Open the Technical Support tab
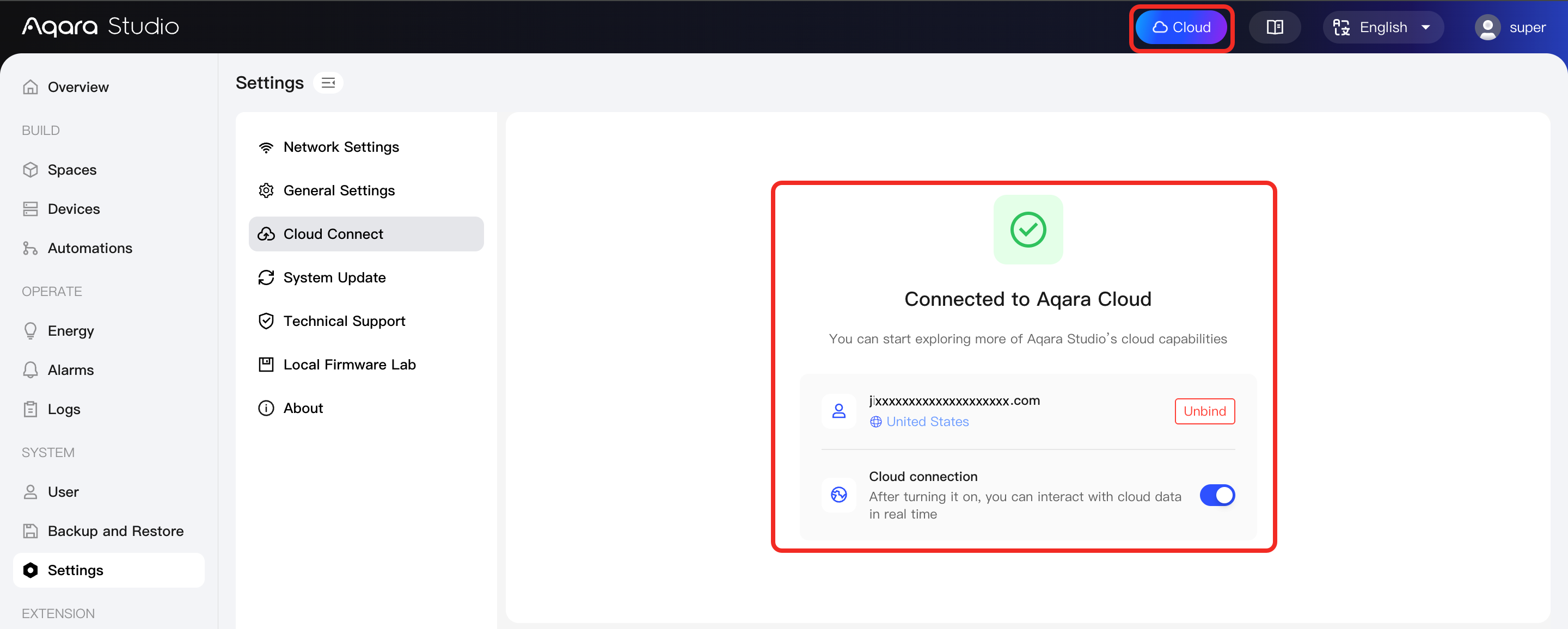This screenshot has width=1568, height=629. pyautogui.click(x=366, y=321)
